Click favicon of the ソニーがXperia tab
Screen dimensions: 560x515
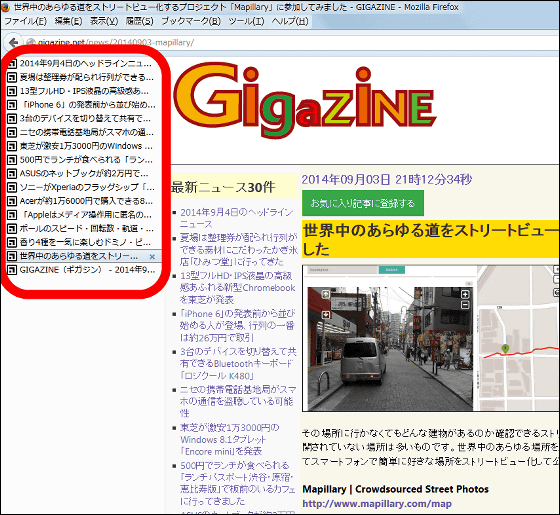[x=12, y=188]
